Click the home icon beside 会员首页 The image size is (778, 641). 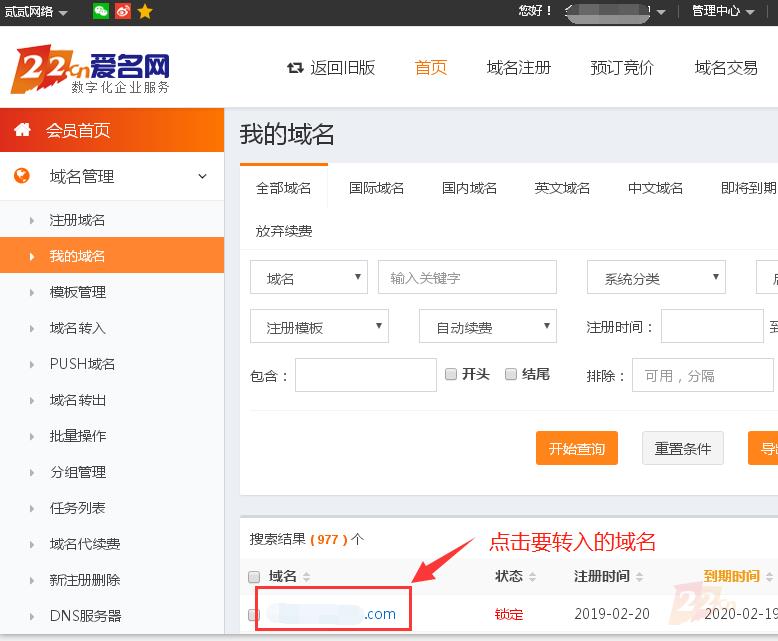[22, 130]
